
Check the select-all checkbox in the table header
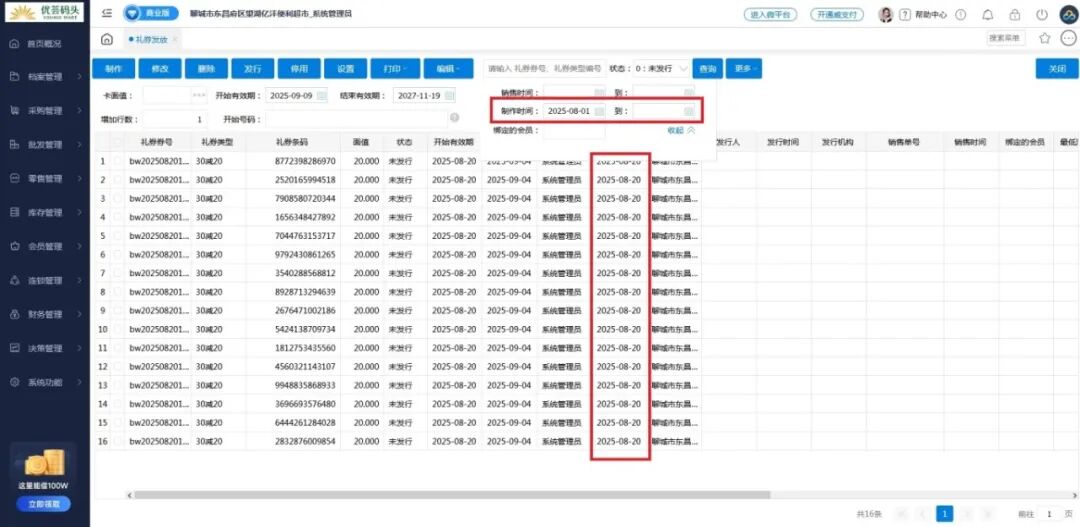click(x=118, y=142)
